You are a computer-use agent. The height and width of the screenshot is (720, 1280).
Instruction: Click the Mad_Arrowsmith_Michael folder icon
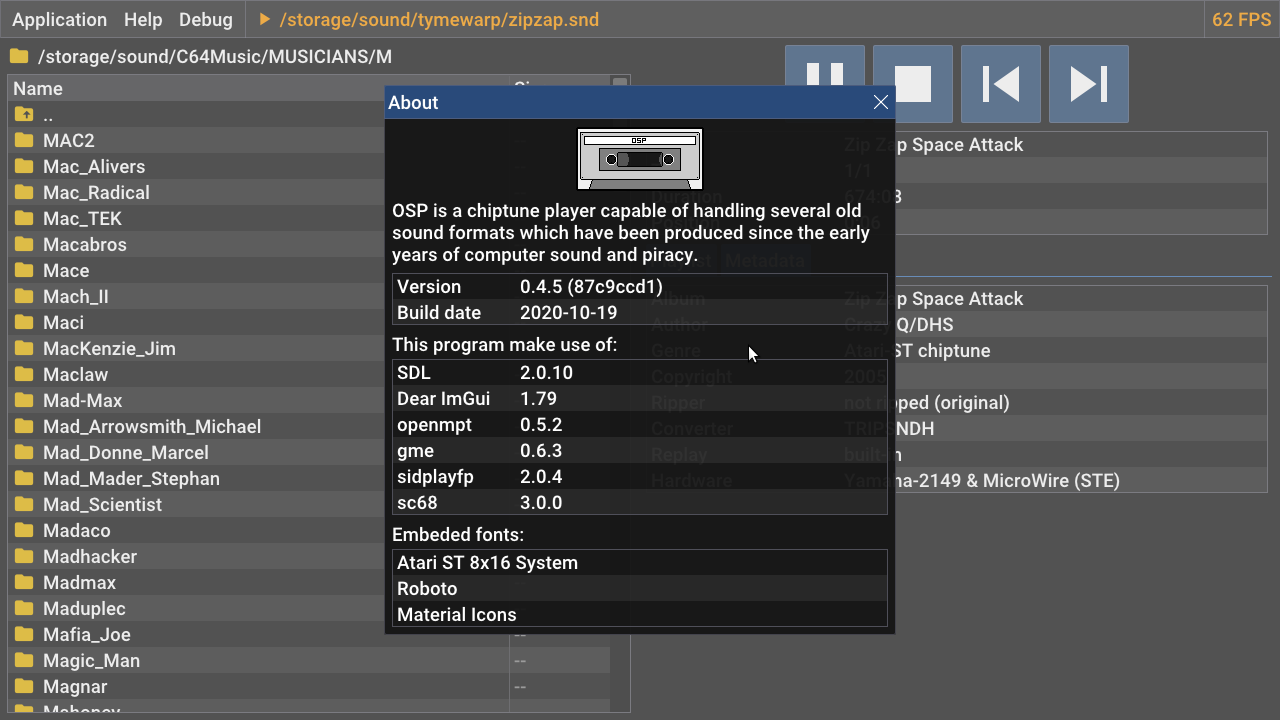(24, 427)
